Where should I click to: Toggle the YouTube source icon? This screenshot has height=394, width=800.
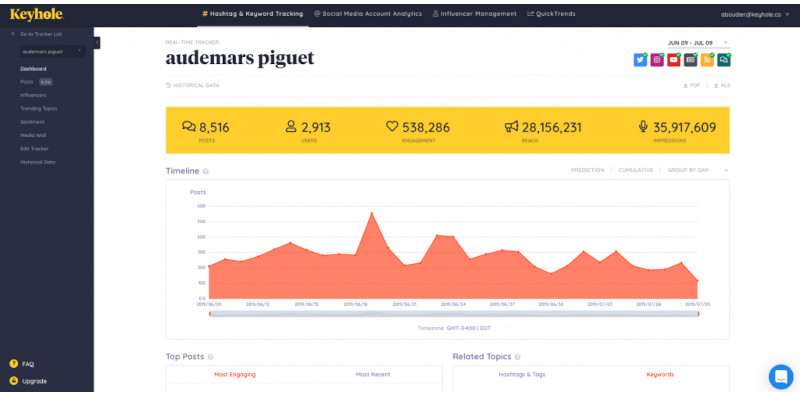(674, 60)
